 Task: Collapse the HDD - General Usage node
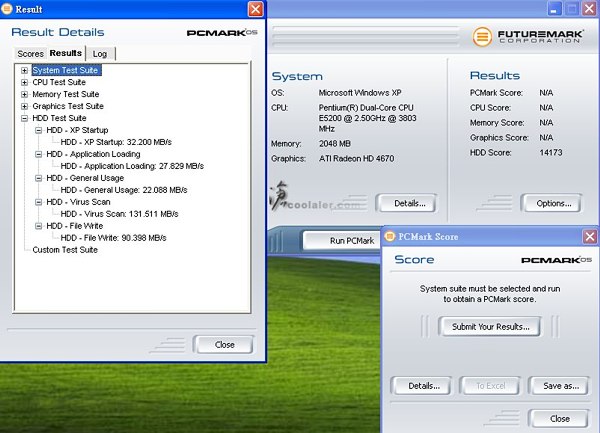(x=39, y=178)
